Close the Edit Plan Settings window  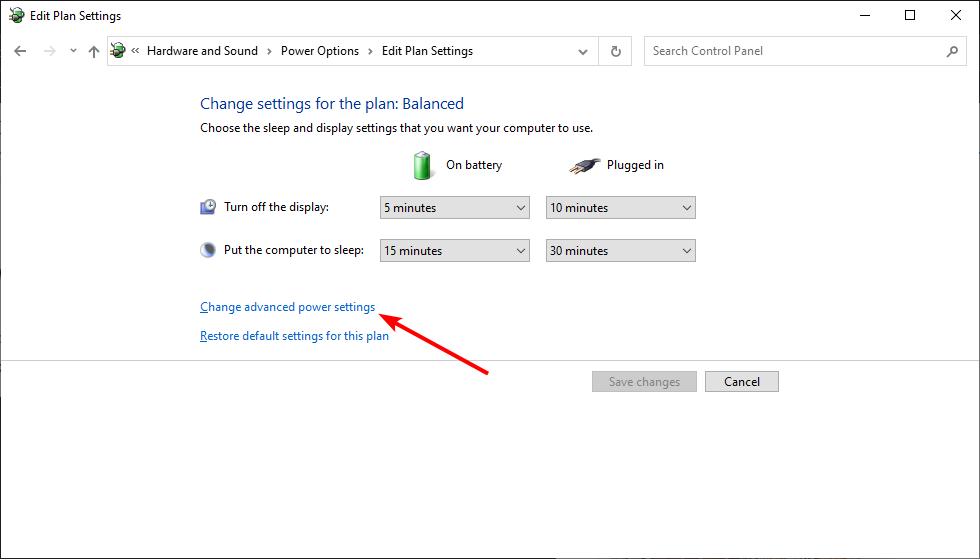coord(956,16)
